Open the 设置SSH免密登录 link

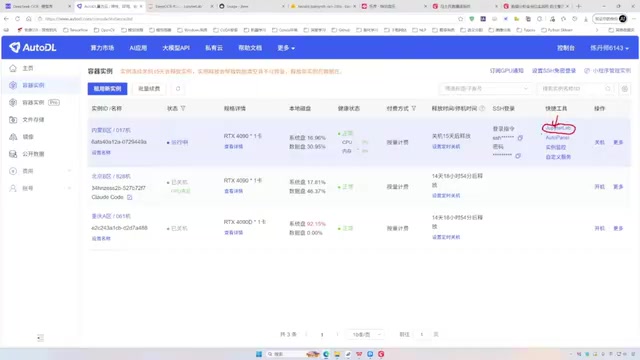tap(553, 71)
